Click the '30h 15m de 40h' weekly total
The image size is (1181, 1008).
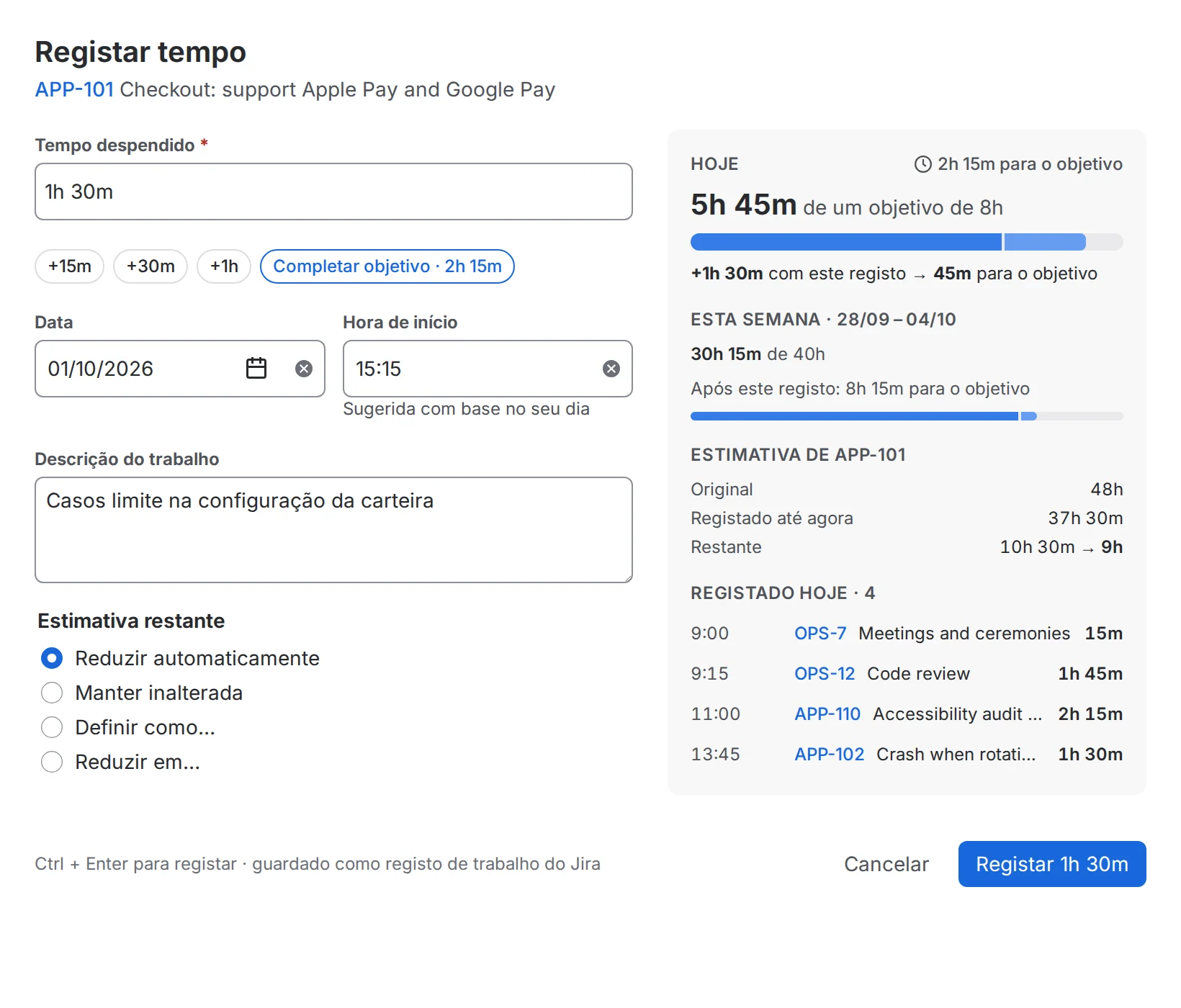click(x=758, y=354)
